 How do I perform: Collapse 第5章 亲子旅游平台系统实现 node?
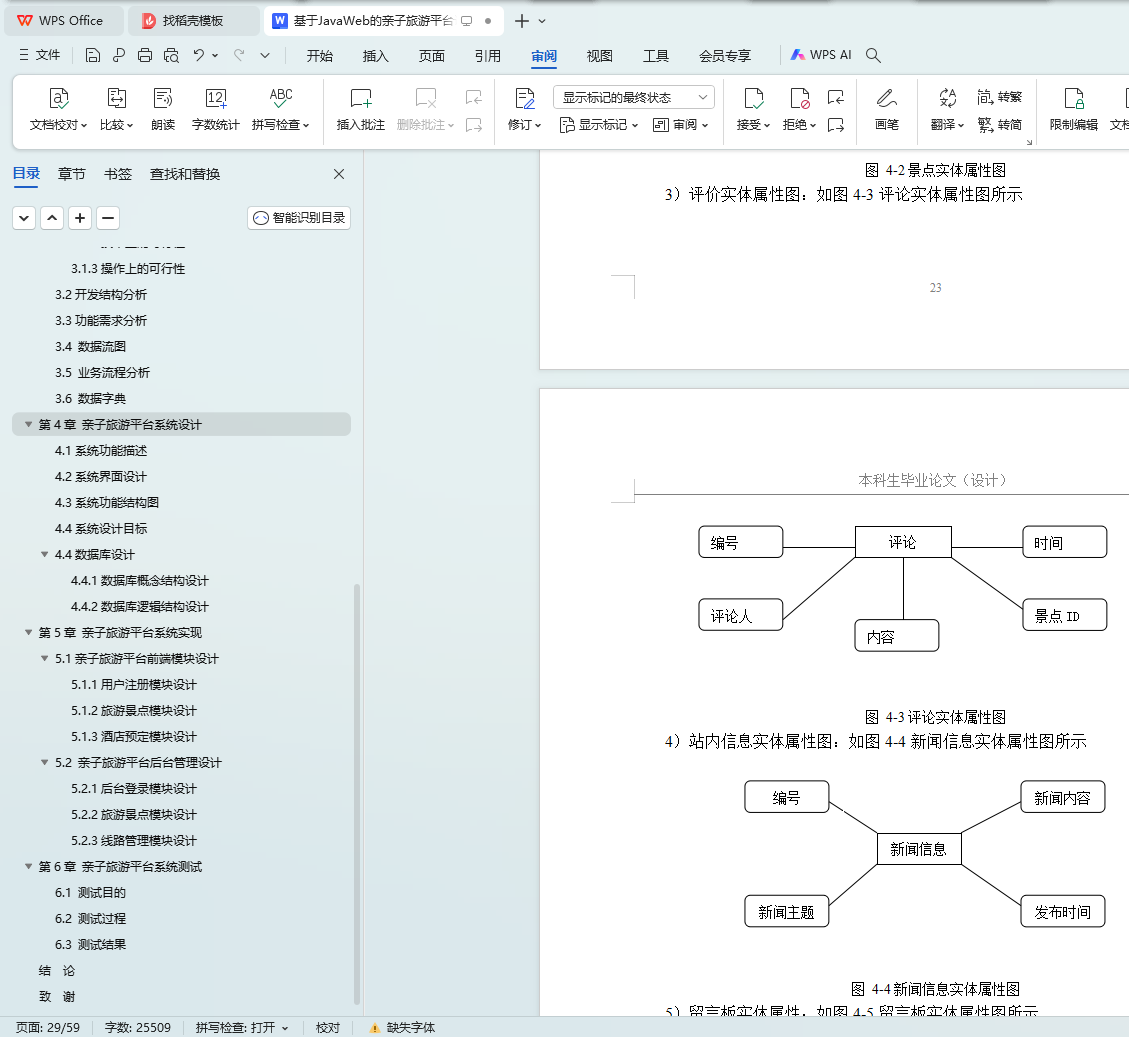(29, 632)
